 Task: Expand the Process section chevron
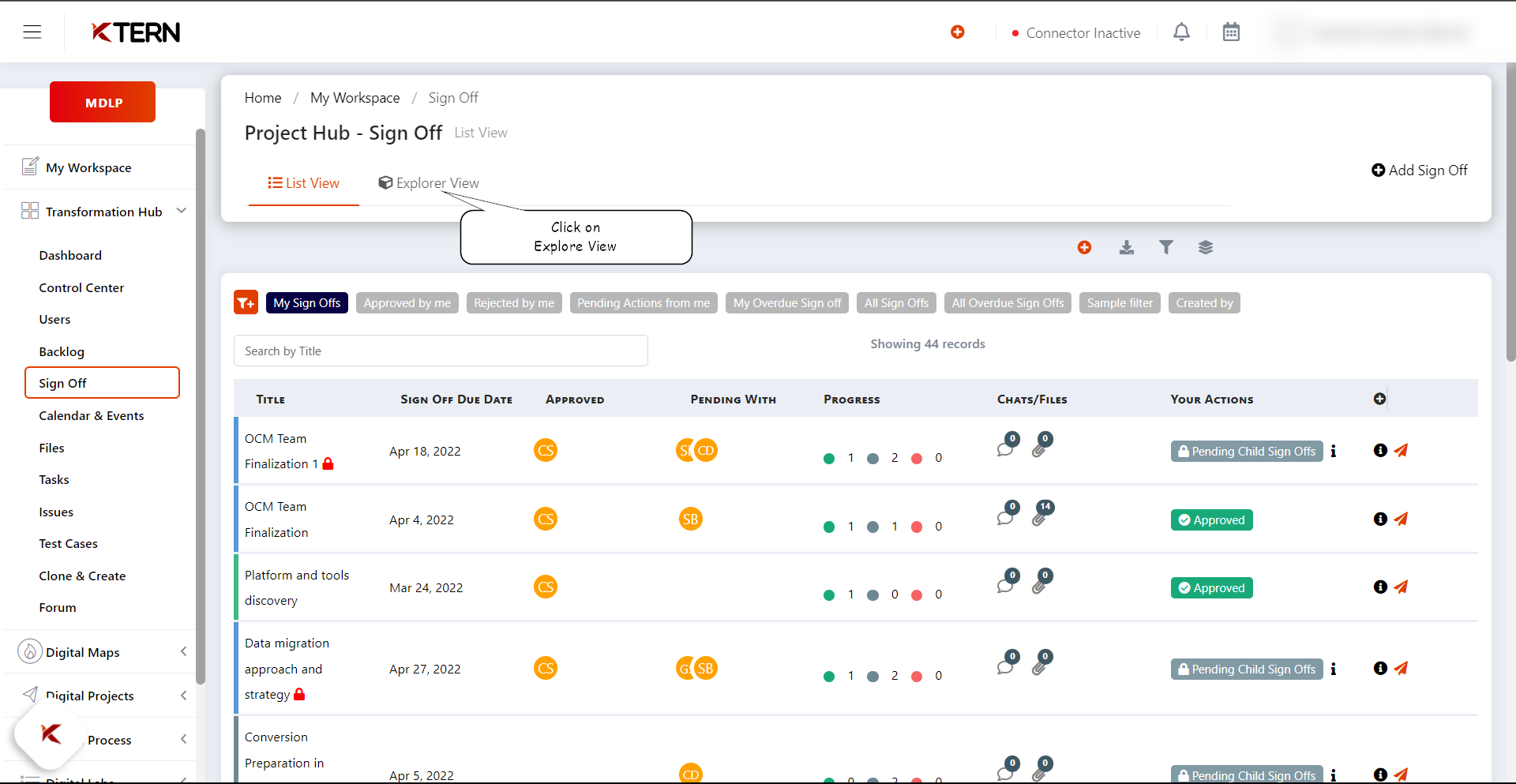coord(183,739)
